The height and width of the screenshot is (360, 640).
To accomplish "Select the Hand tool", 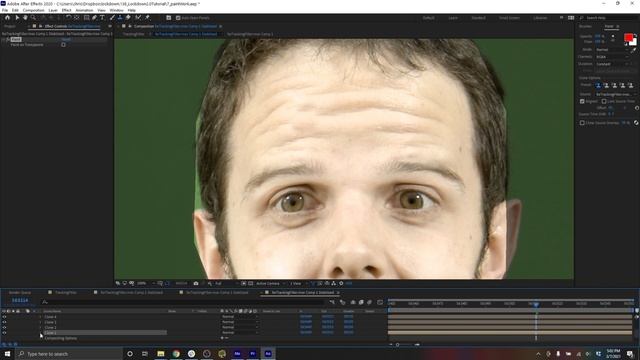I will [x=25, y=18].
